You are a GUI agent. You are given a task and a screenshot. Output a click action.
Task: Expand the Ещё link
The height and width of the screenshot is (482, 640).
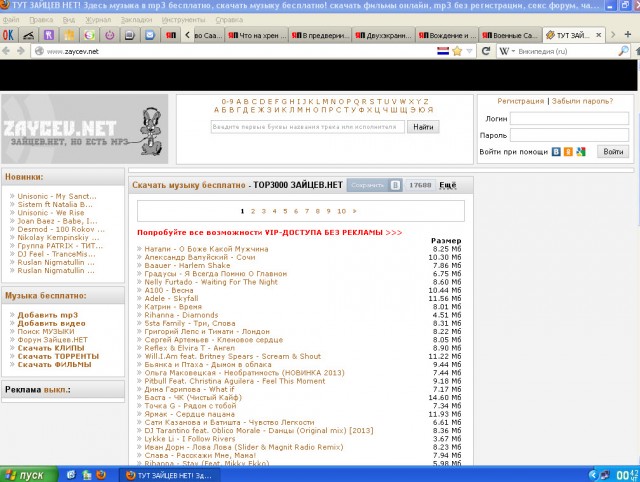point(447,185)
